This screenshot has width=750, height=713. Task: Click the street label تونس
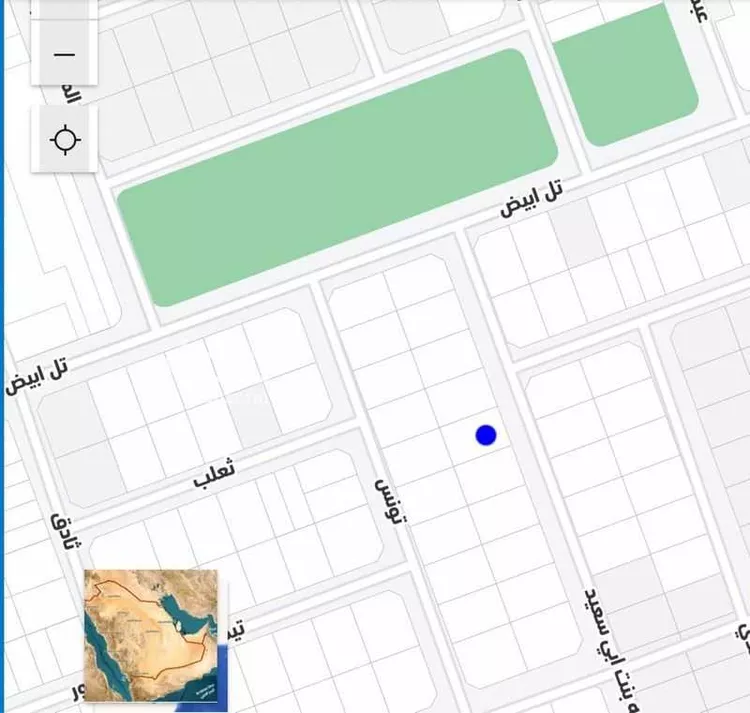392,502
